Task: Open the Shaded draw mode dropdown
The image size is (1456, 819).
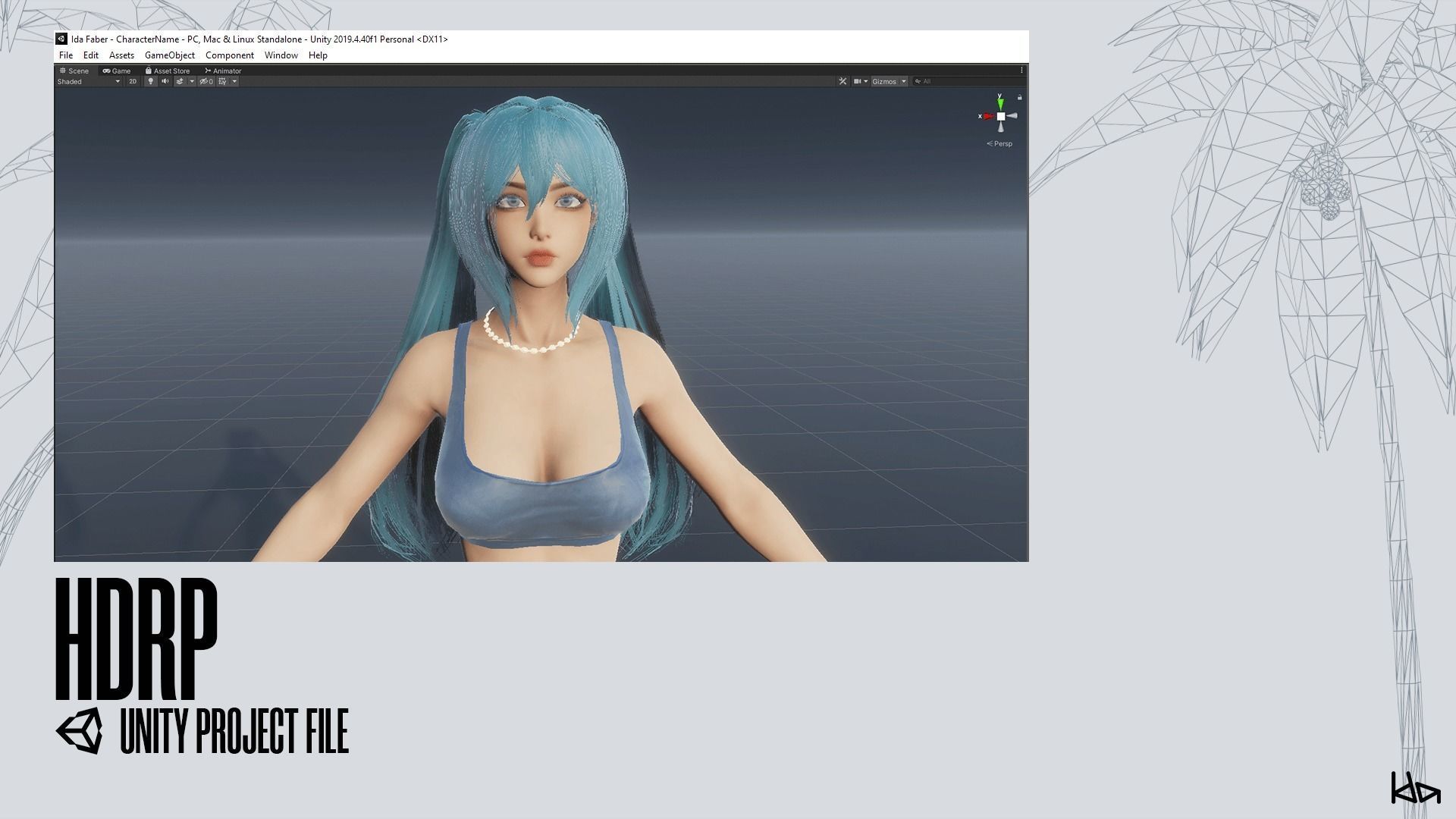Action: point(88,82)
